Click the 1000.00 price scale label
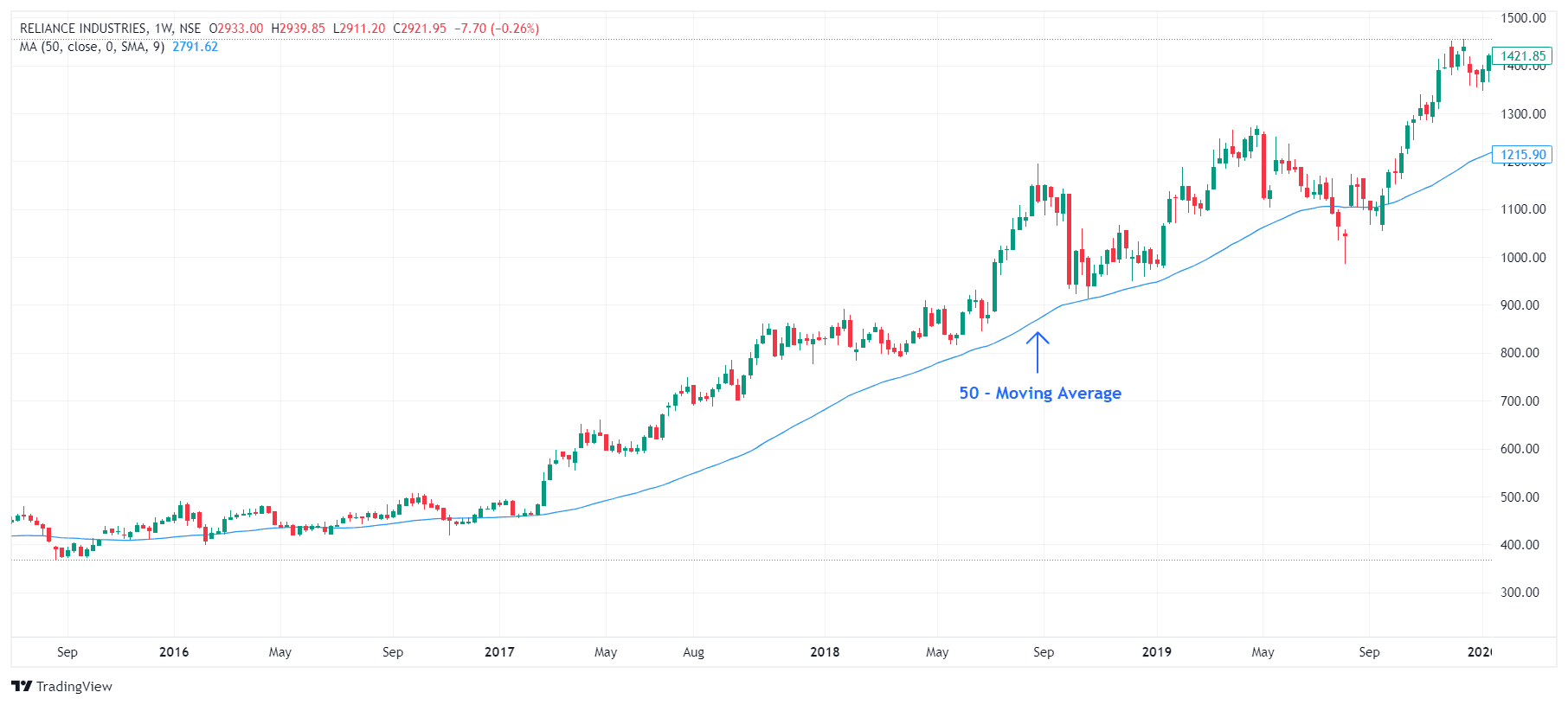The width and height of the screenshot is (1568, 705). (1523, 258)
